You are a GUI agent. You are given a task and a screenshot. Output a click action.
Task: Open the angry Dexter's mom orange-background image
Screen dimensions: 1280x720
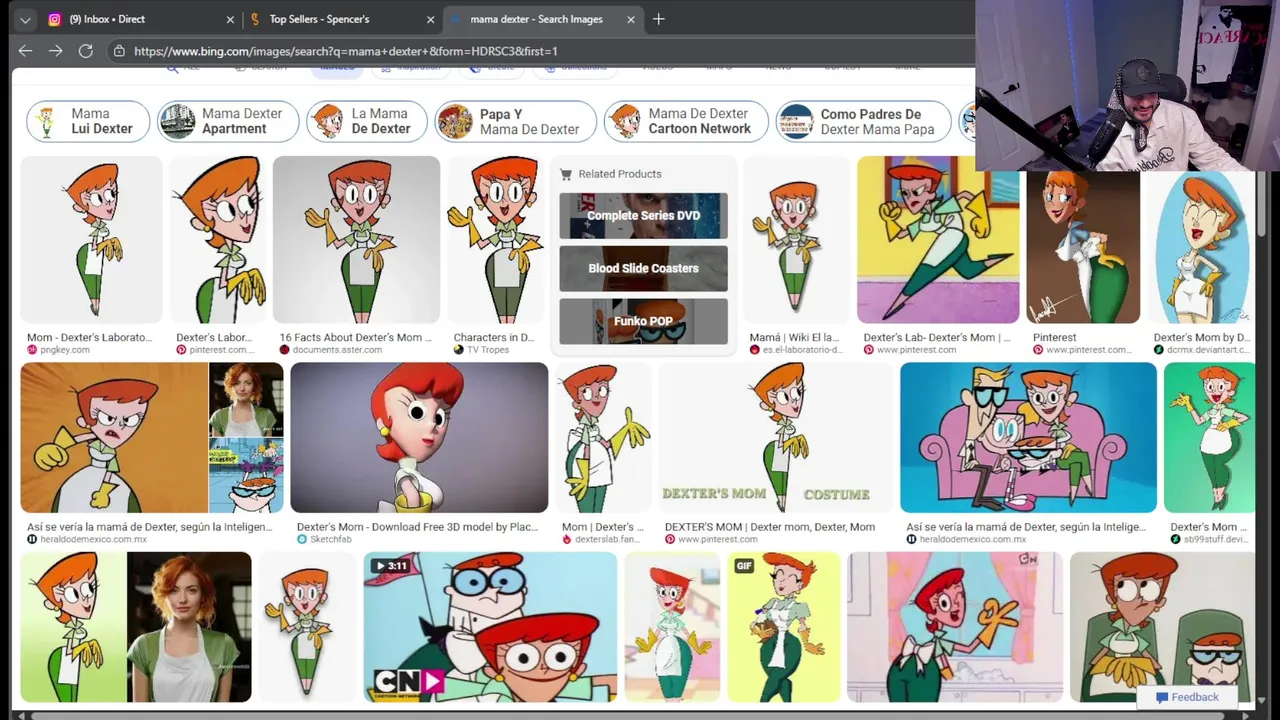click(115, 438)
